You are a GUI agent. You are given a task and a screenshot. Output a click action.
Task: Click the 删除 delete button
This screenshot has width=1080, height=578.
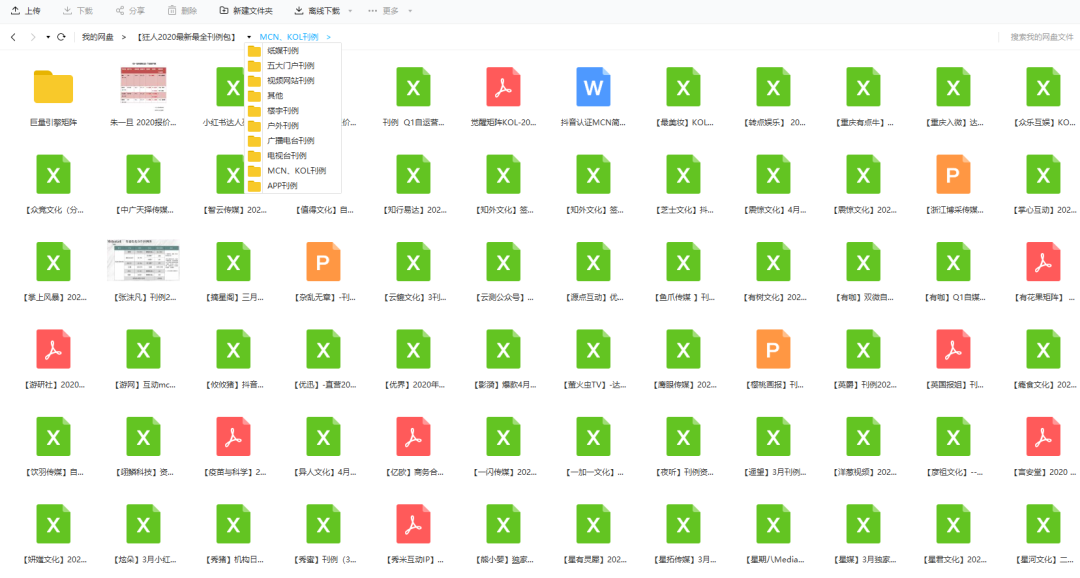point(183,11)
